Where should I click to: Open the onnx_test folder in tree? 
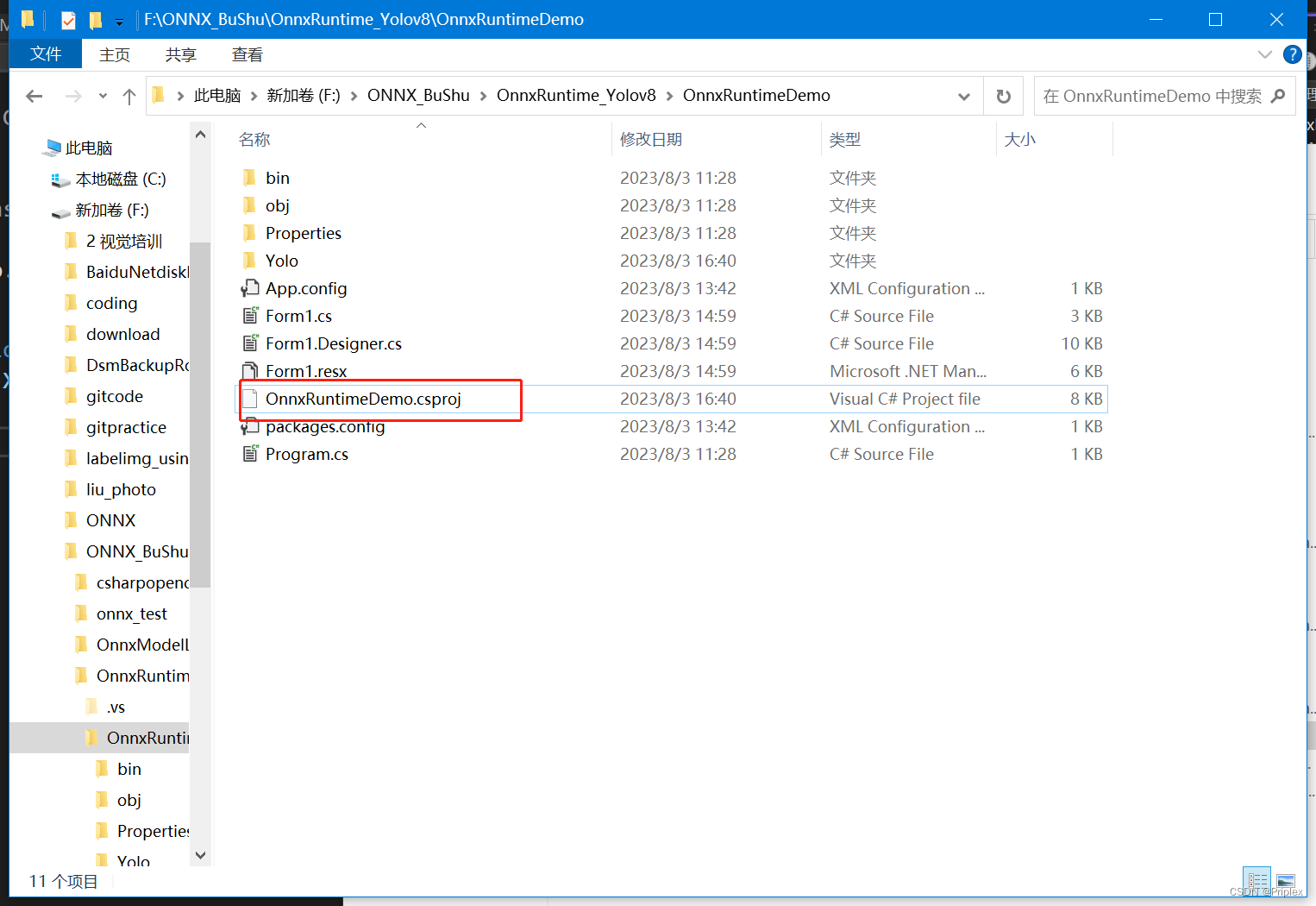click(132, 614)
